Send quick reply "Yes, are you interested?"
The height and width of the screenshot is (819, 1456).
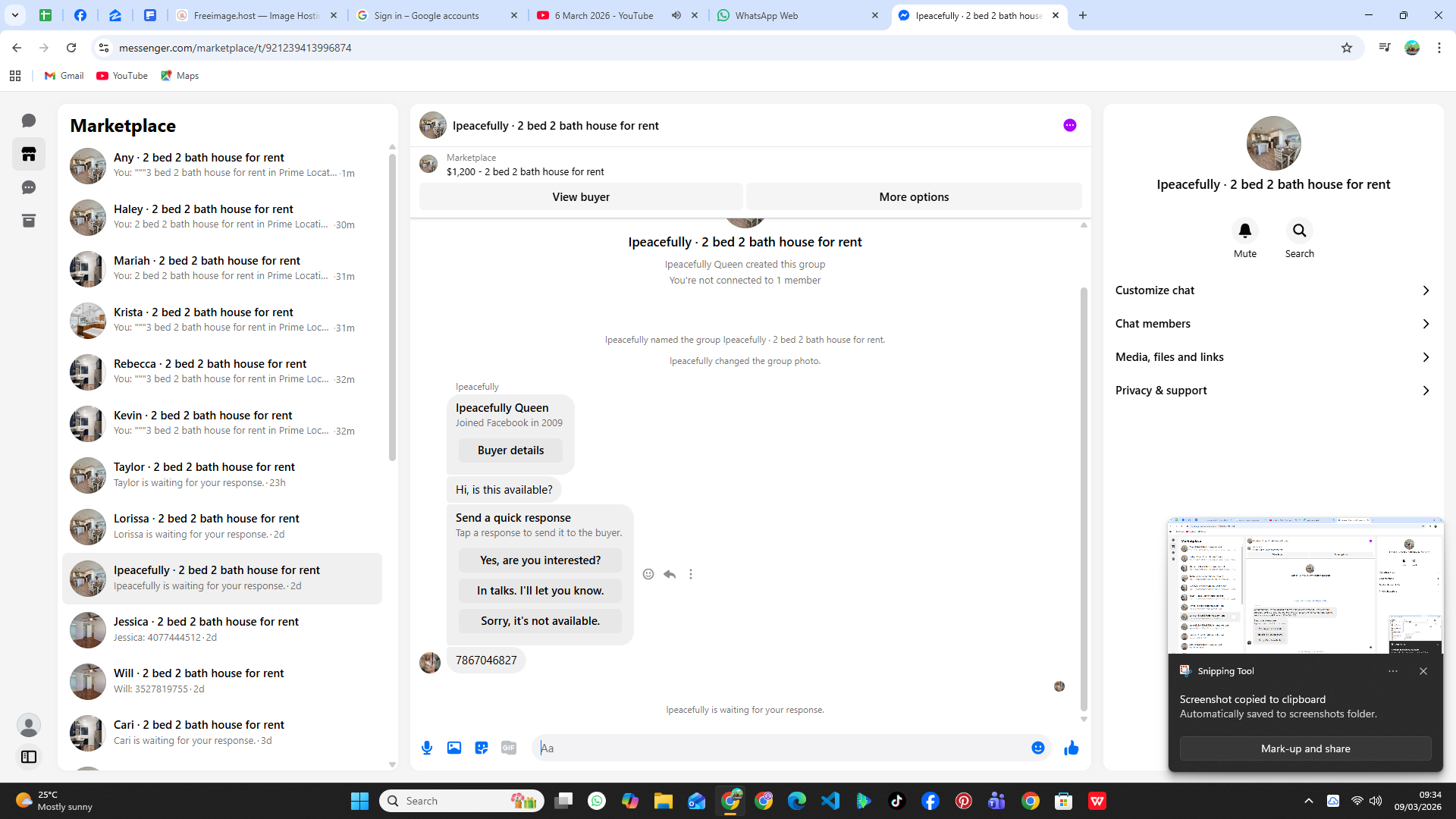(540, 560)
